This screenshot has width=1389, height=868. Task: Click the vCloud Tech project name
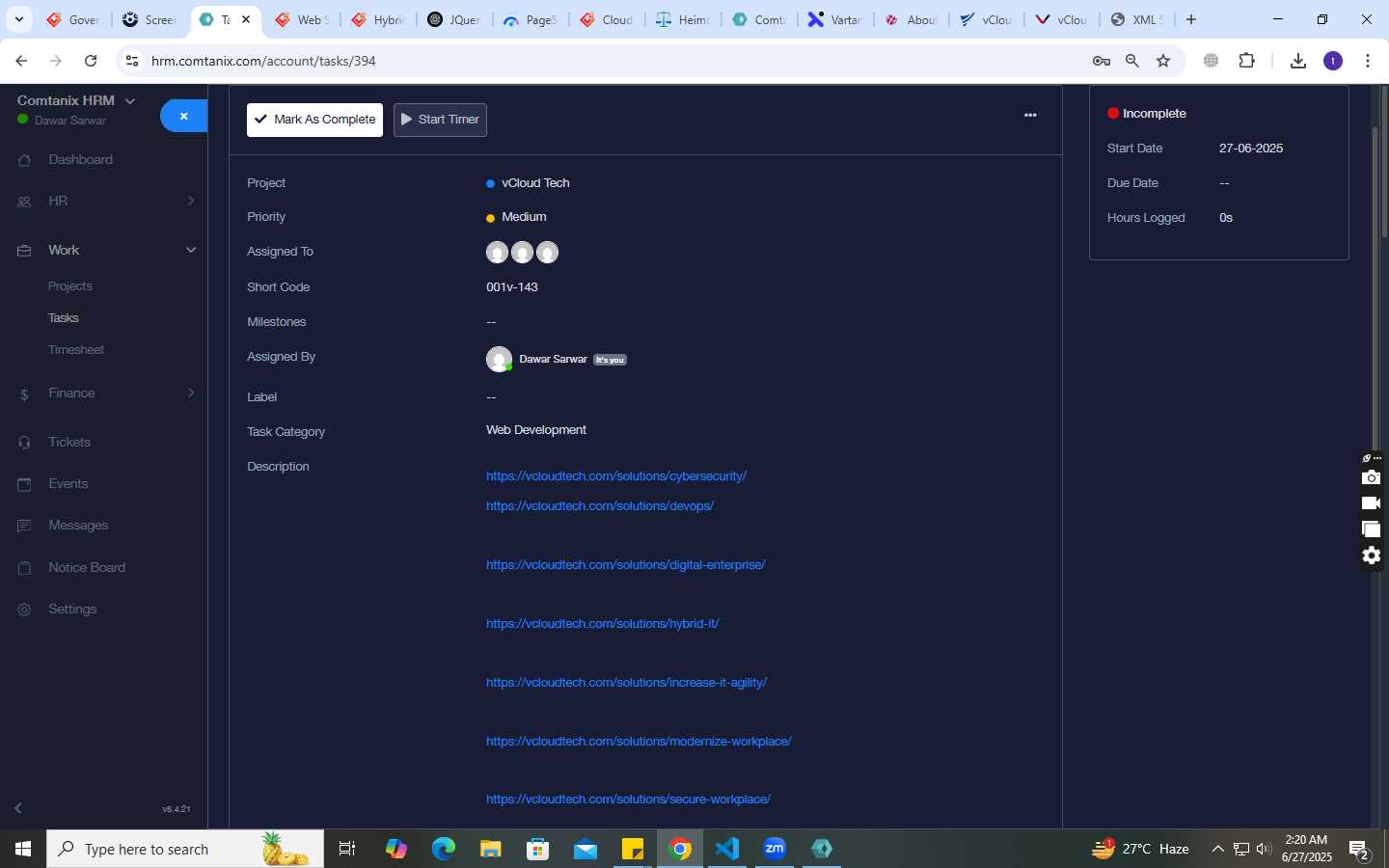[x=535, y=183]
